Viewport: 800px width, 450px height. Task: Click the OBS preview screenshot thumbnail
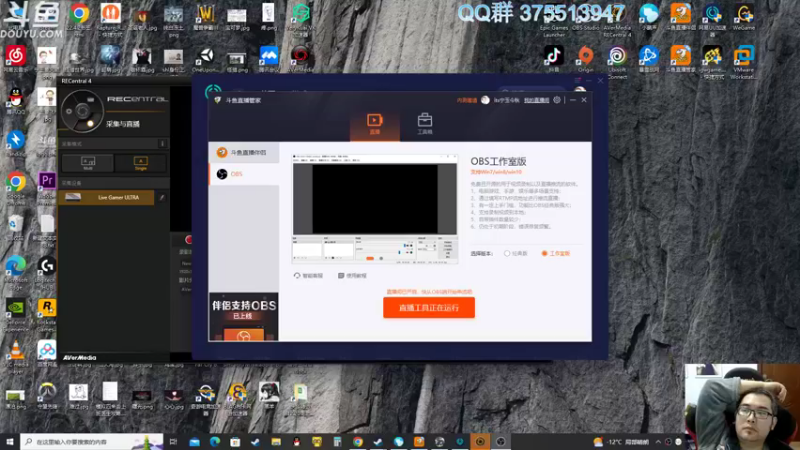click(374, 209)
